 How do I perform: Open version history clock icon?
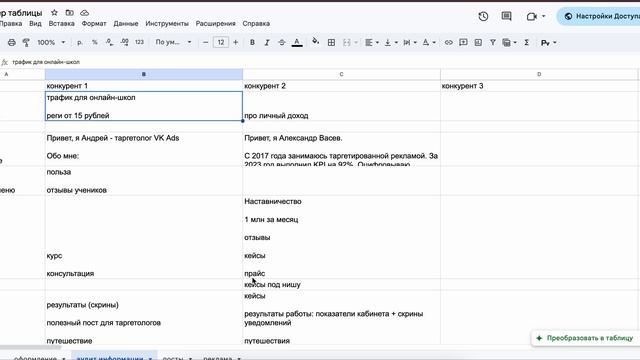[483, 16]
